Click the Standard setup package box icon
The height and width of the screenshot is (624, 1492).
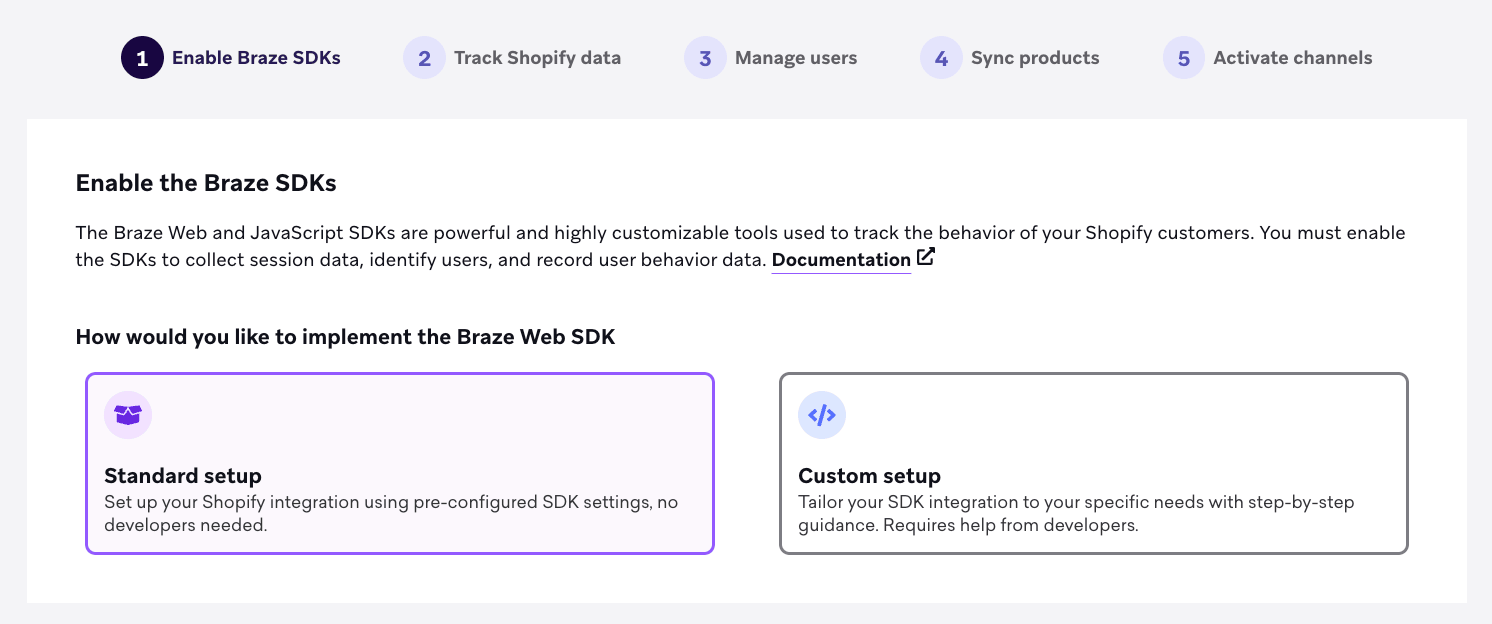[128, 414]
